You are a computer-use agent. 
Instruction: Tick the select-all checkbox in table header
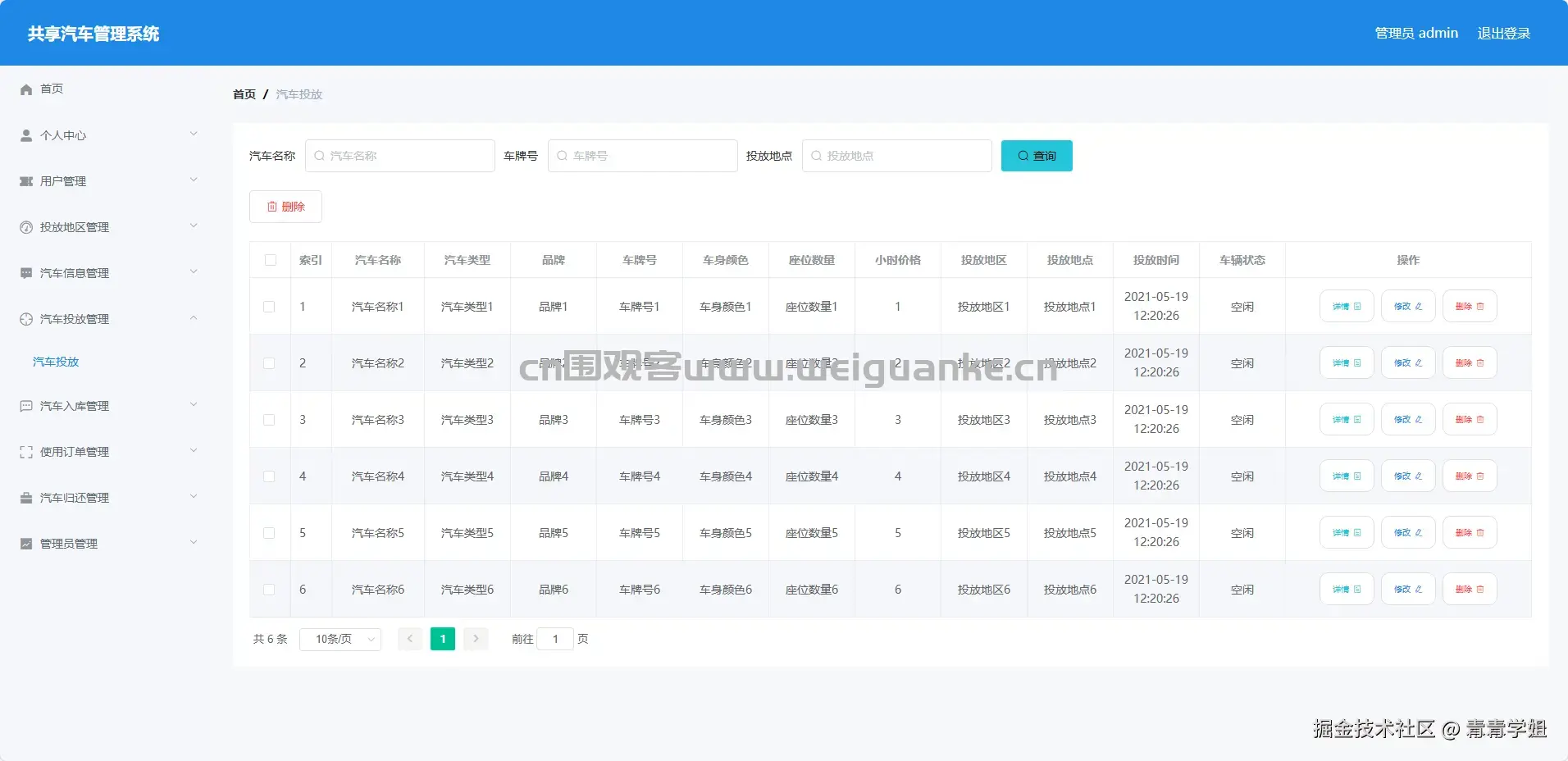(x=271, y=260)
